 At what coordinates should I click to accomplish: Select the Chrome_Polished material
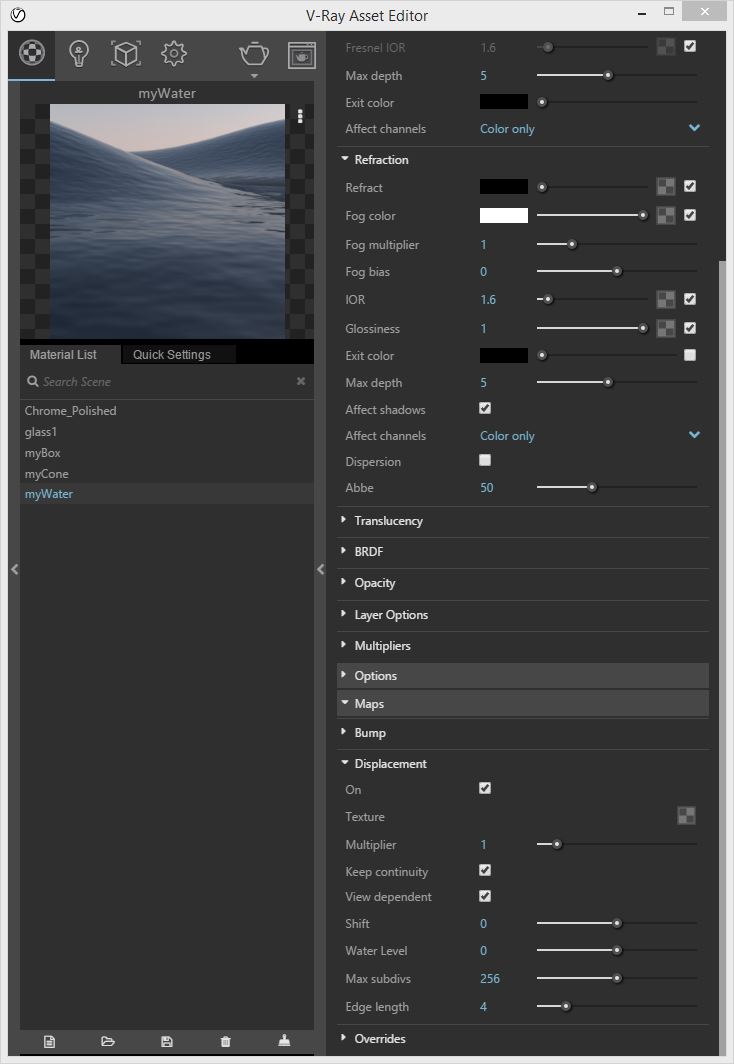coord(167,411)
